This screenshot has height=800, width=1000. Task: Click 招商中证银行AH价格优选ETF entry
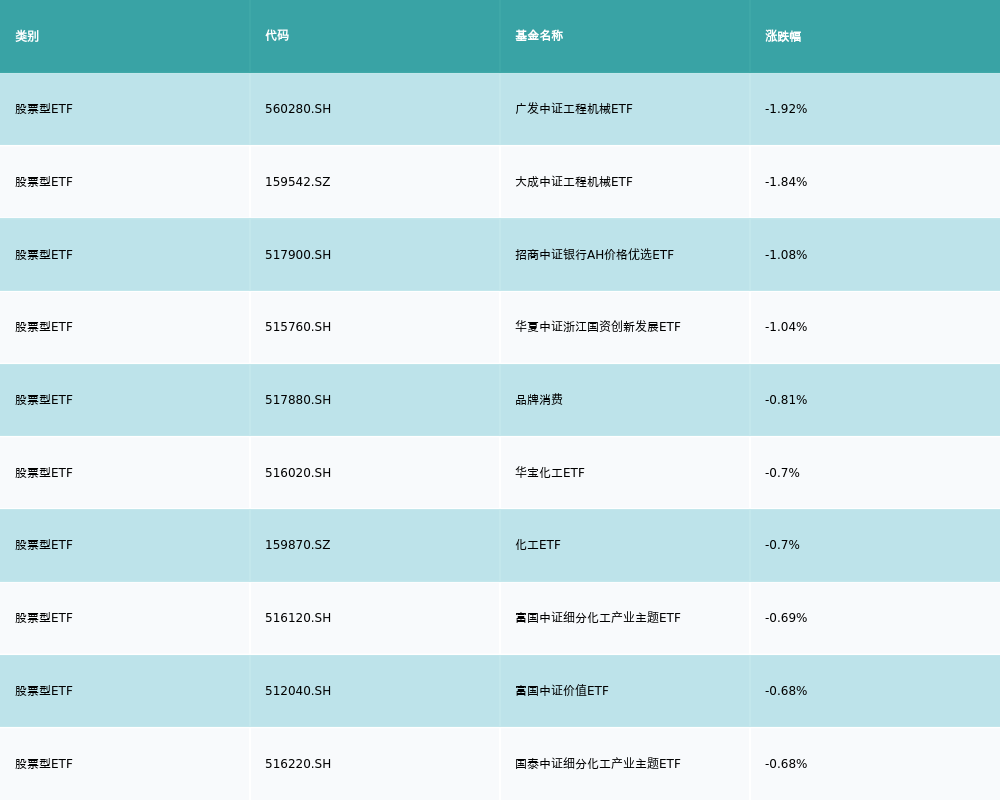click(594, 255)
